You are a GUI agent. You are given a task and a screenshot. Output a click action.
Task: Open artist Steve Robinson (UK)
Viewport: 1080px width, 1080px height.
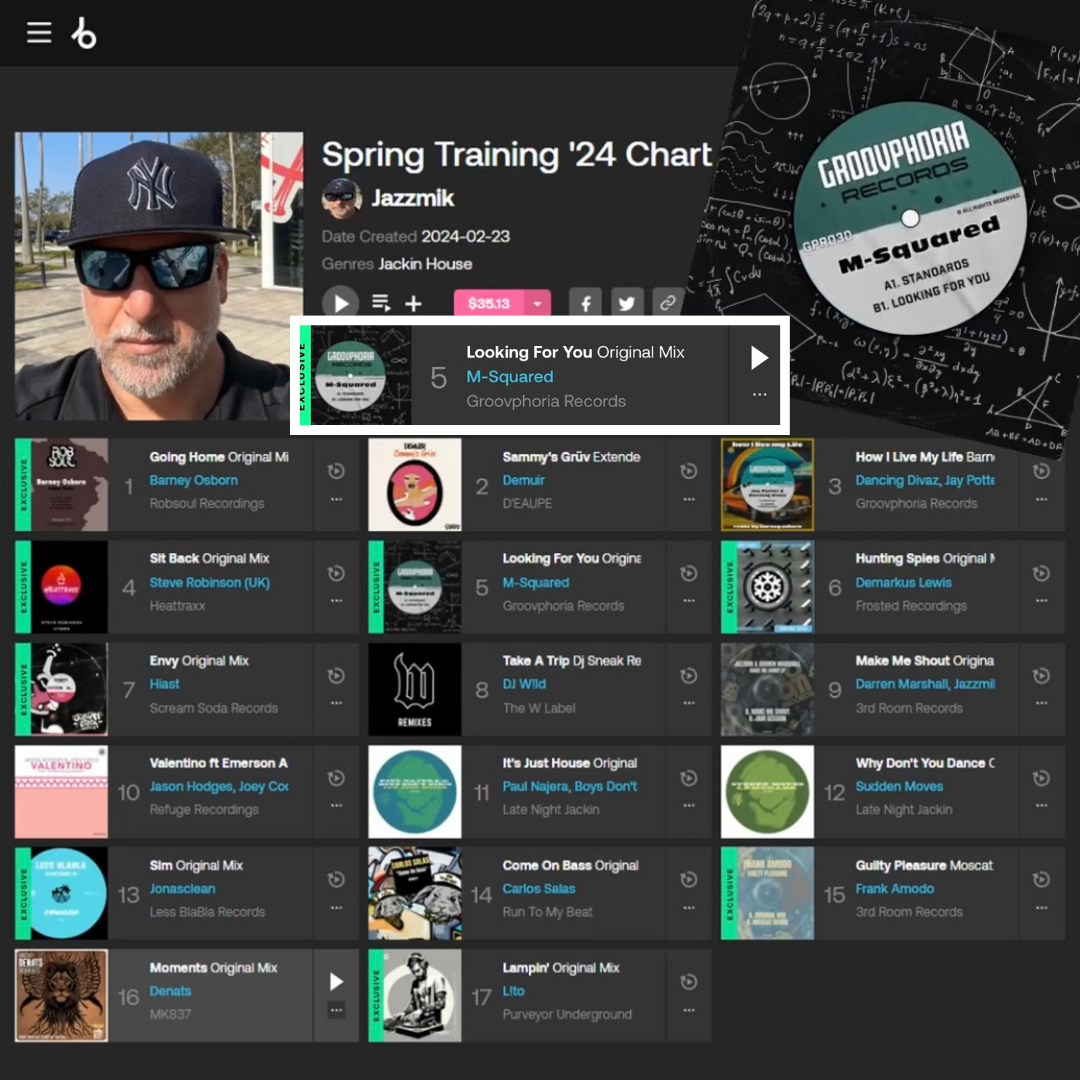(209, 583)
